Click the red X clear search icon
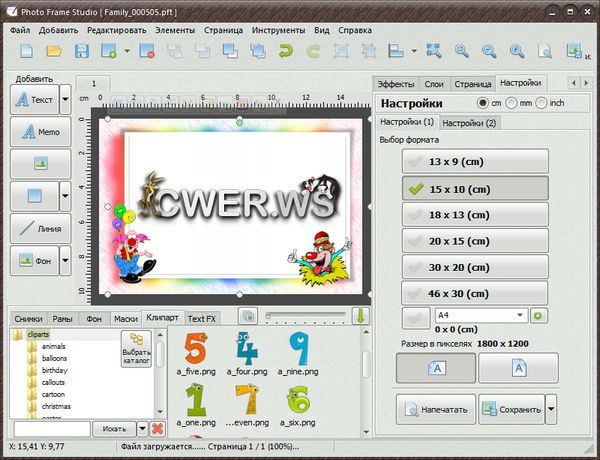The height and width of the screenshot is (460, 600). tap(157, 428)
